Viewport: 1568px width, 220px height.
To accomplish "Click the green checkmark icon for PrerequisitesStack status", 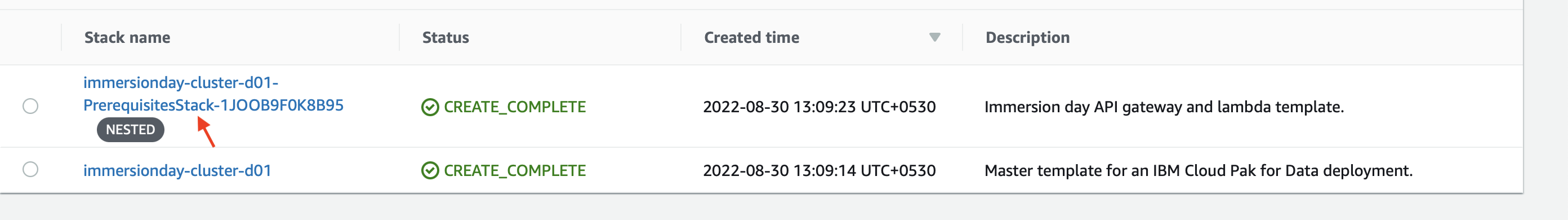I will coord(430,107).
